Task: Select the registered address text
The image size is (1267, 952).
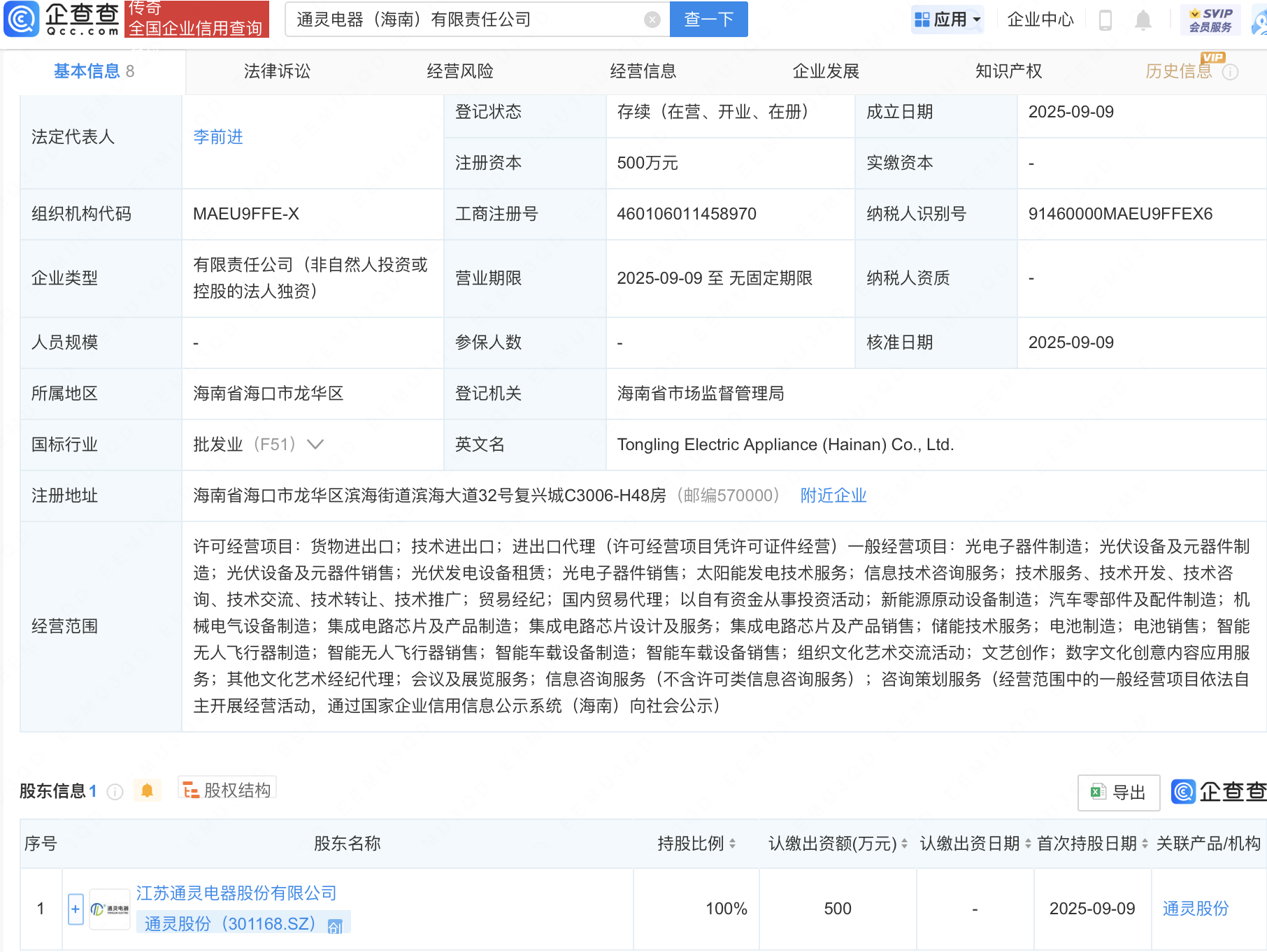Action: click(x=429, y=496)
